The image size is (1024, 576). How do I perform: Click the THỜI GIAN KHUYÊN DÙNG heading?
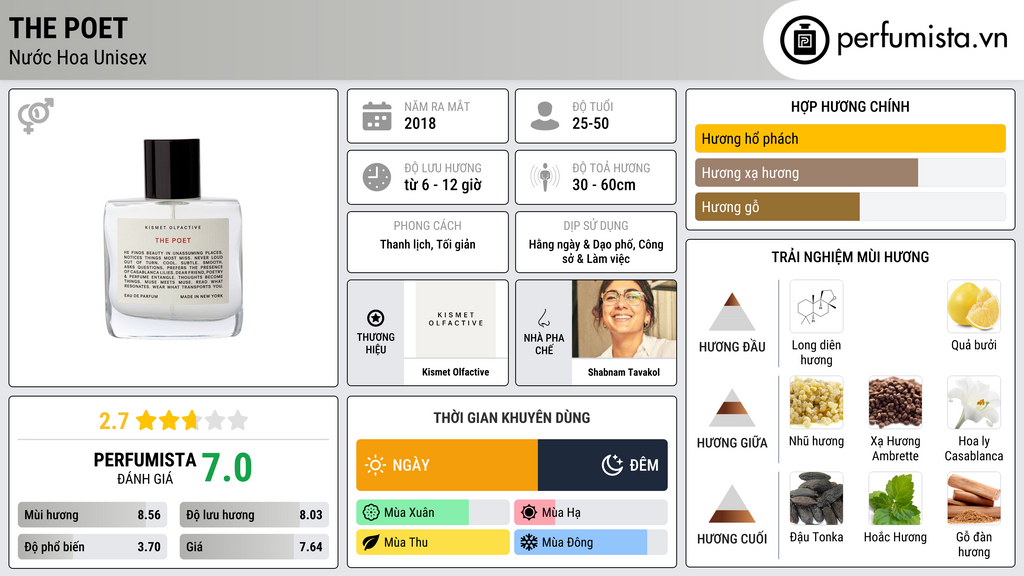click(512, 418)
